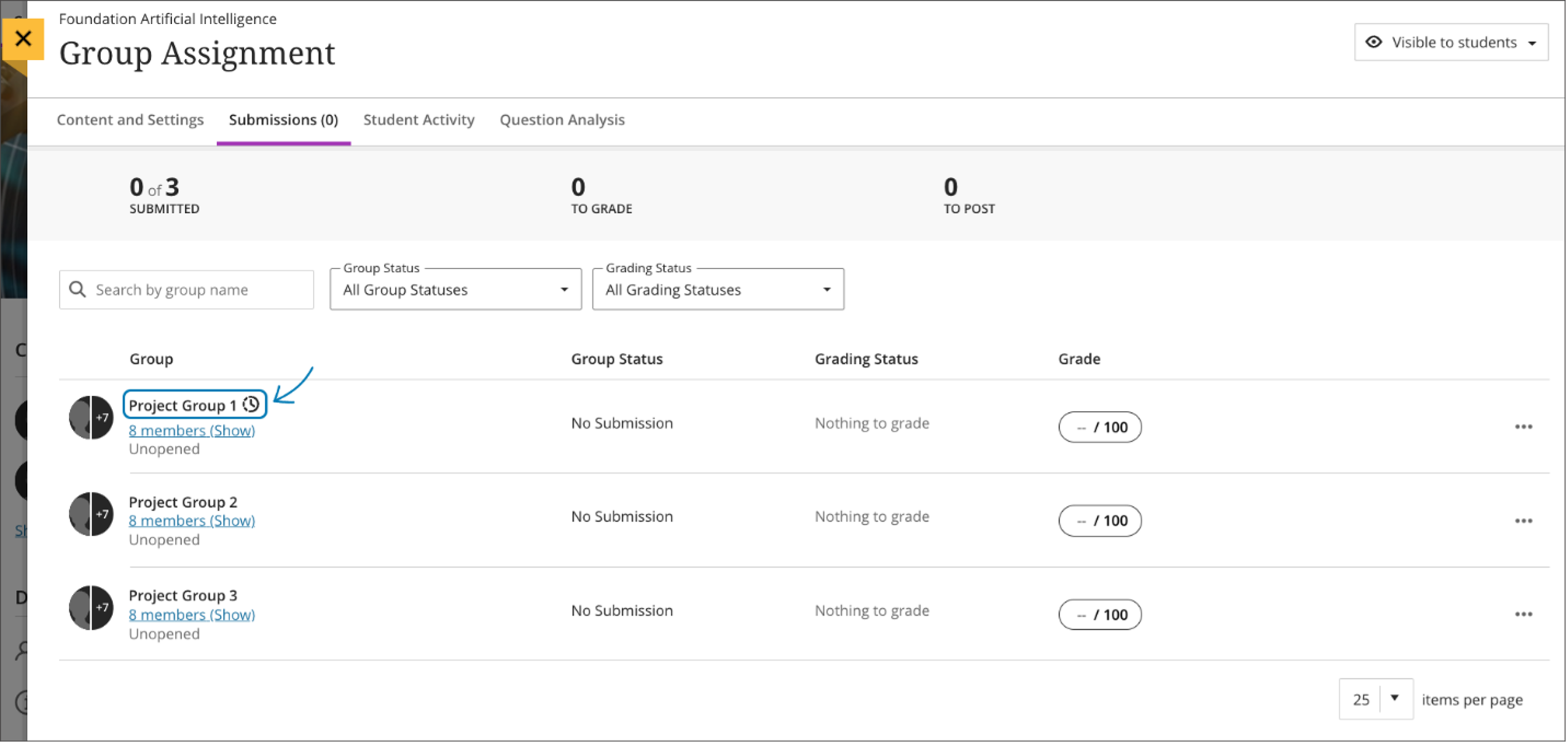
Task: Show the 8 members of Project Group 3
Action: 192,614
